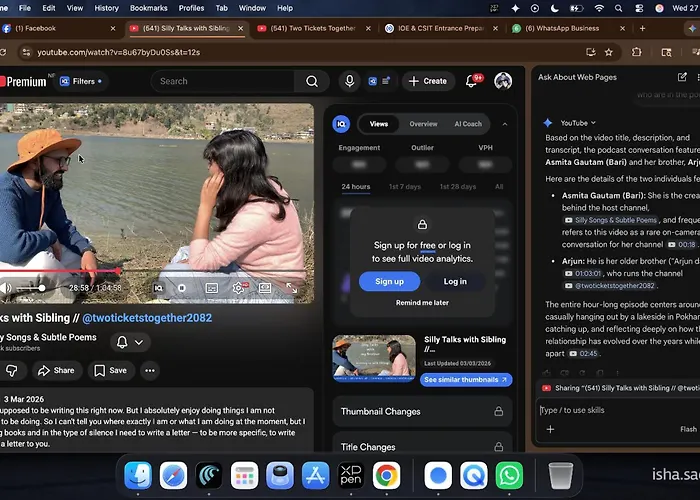Viewport: 700px width, 500px height.
Task: Open YouTube notifications bell with 9+ badge
Action: coord(473,80)
